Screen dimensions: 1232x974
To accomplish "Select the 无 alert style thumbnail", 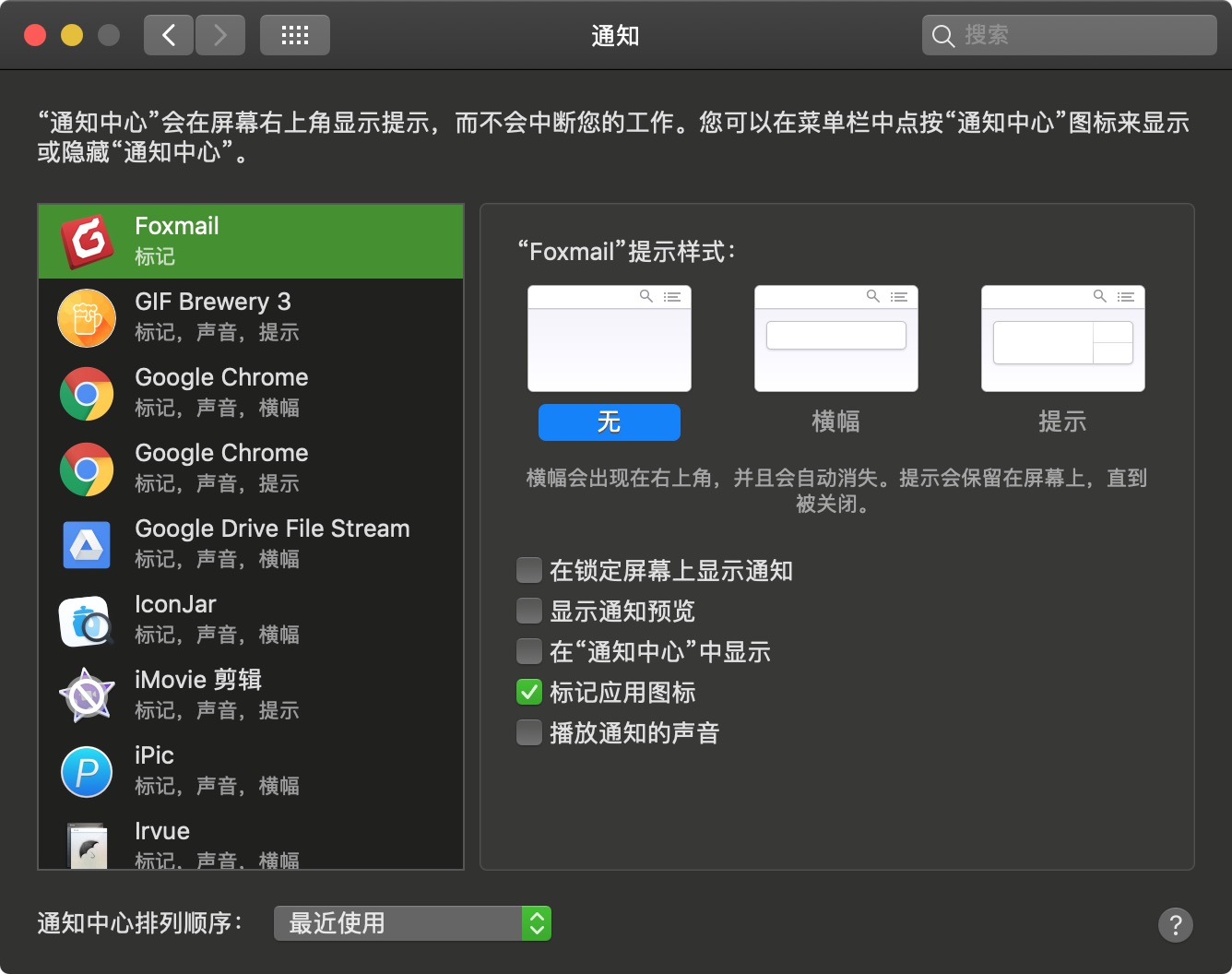I will pyautogui.click(x=610, y=339).
